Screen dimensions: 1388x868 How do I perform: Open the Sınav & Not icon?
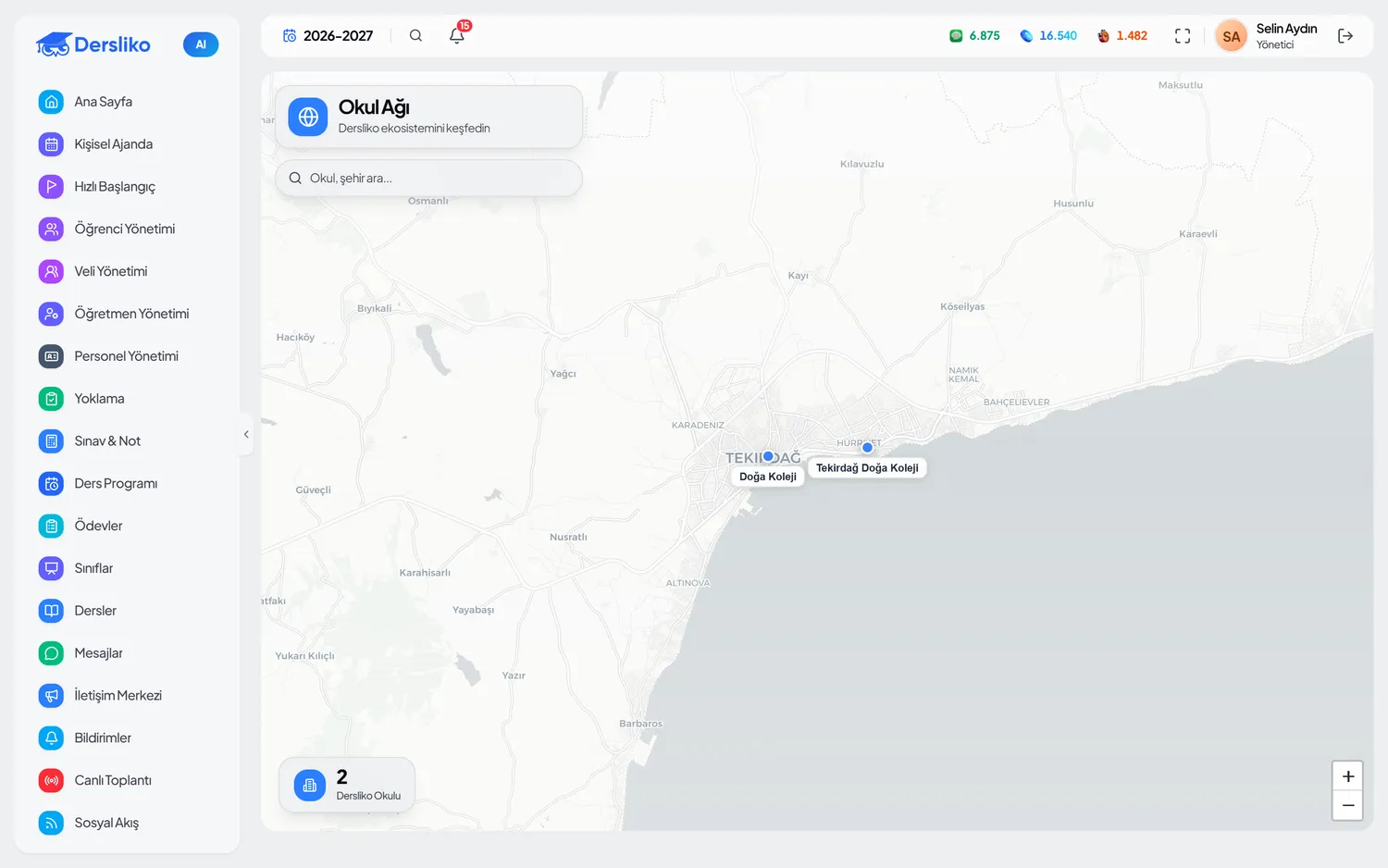[52, 441]
